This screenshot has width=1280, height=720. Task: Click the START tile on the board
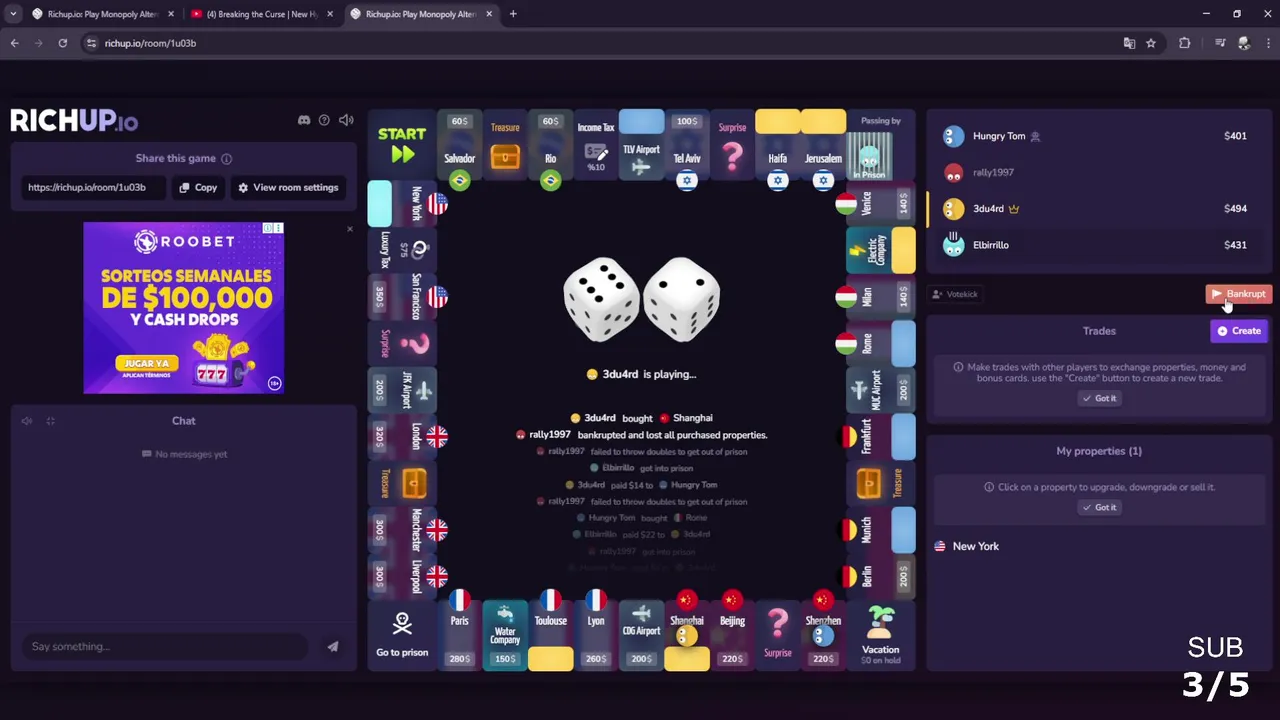(402, 145)
